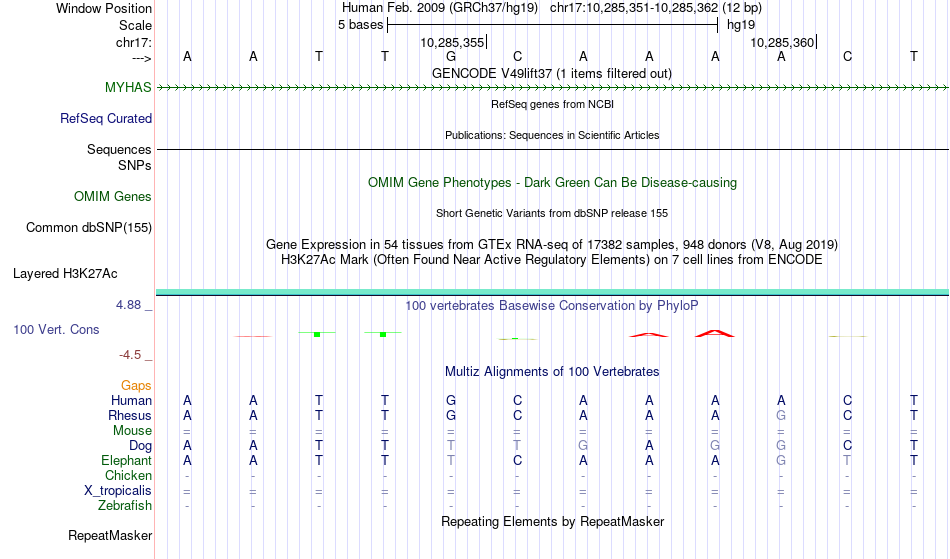Screen dimensions: 950x559
Task: Click the black Sequences track line
Action: coord(552,149)
